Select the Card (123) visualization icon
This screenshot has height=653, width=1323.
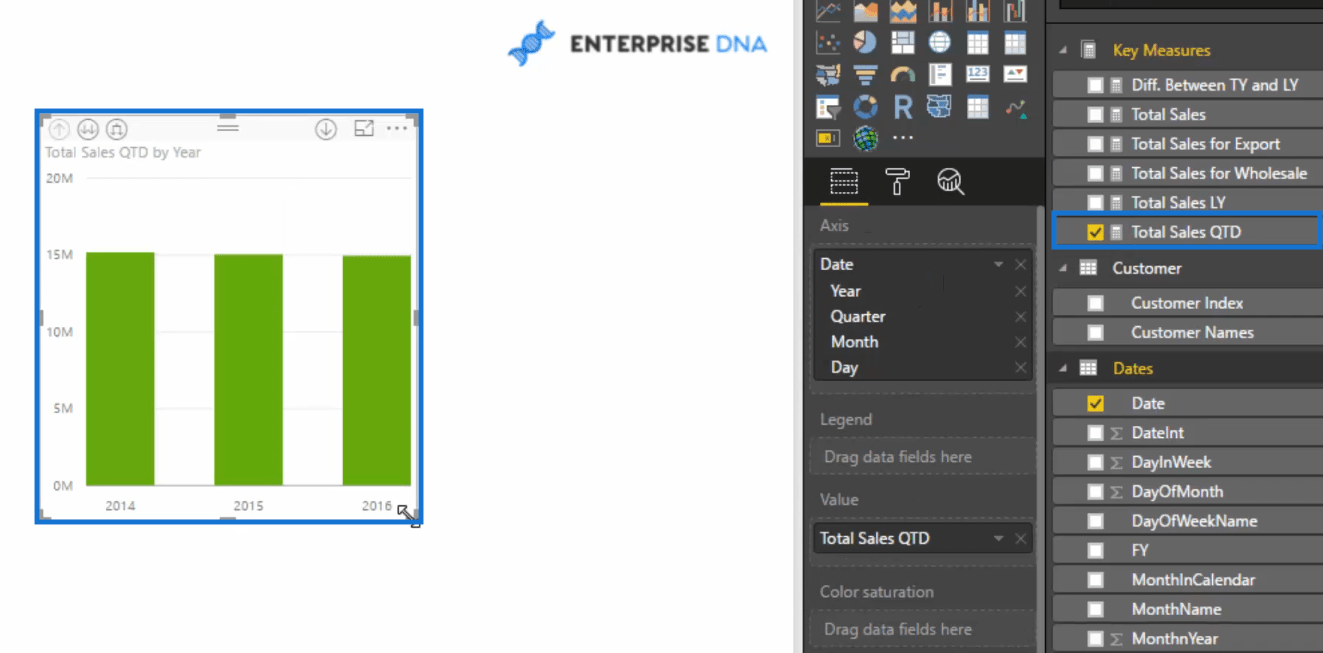pyautogui.click(x=978, y=75)
